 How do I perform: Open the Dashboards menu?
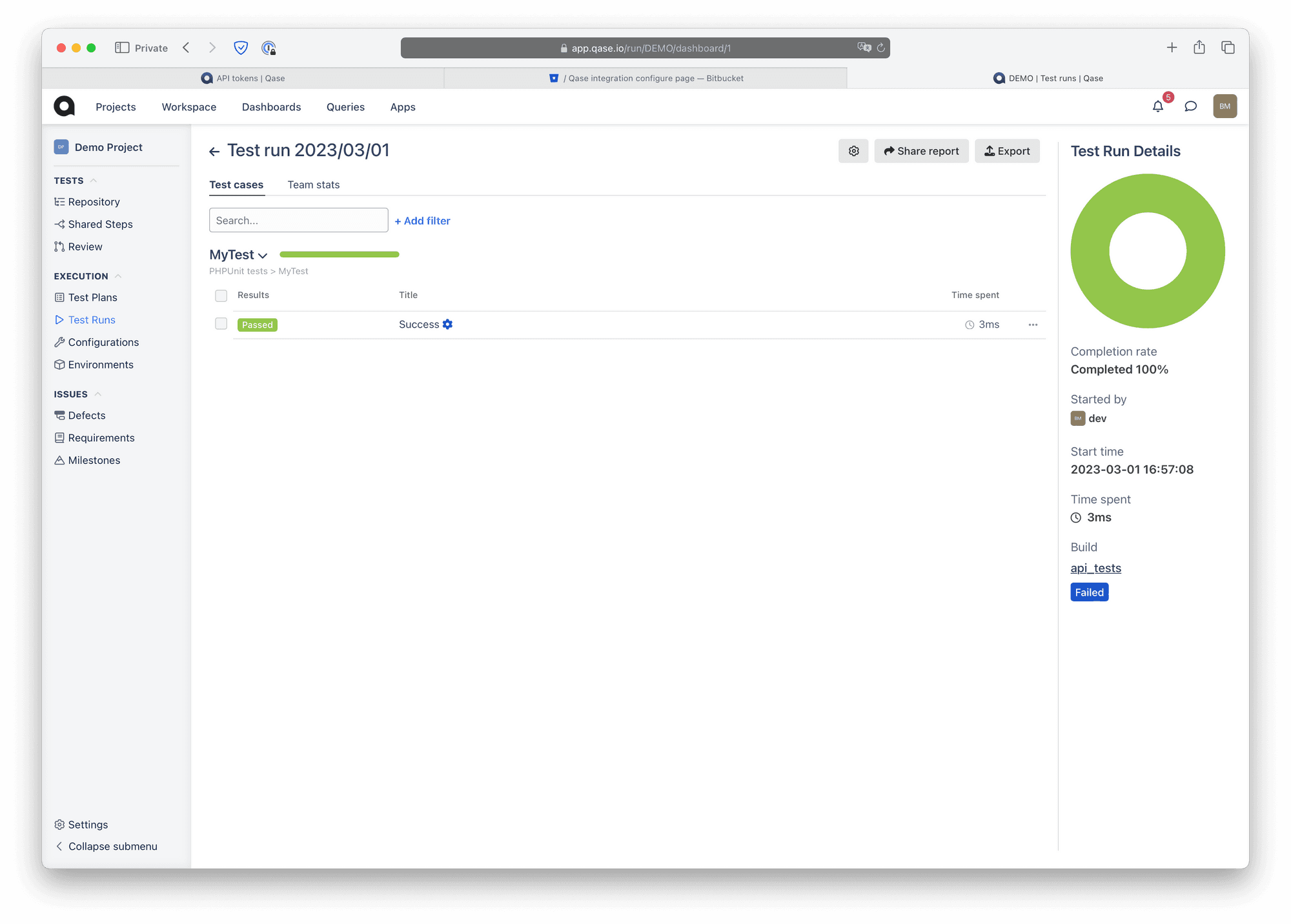tap(271, 107)
